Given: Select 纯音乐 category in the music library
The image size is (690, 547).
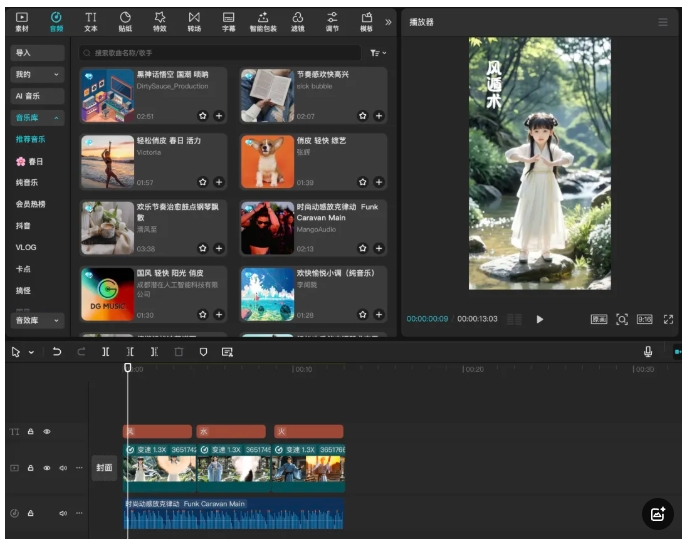Looking at the screenshot, I should (27, 182).
